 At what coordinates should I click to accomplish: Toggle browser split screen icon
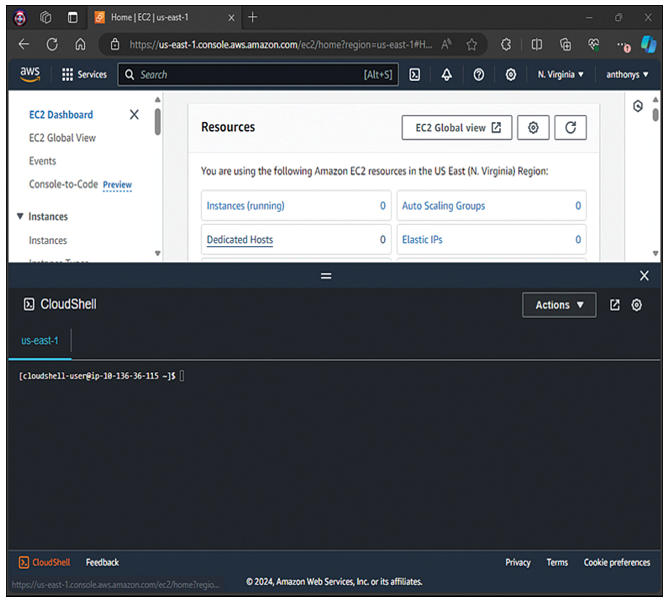click(536, 44)
